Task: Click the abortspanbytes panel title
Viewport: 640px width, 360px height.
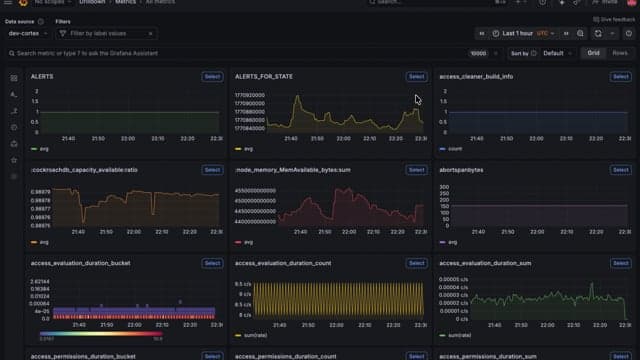Action: click(x=461, y=170)
